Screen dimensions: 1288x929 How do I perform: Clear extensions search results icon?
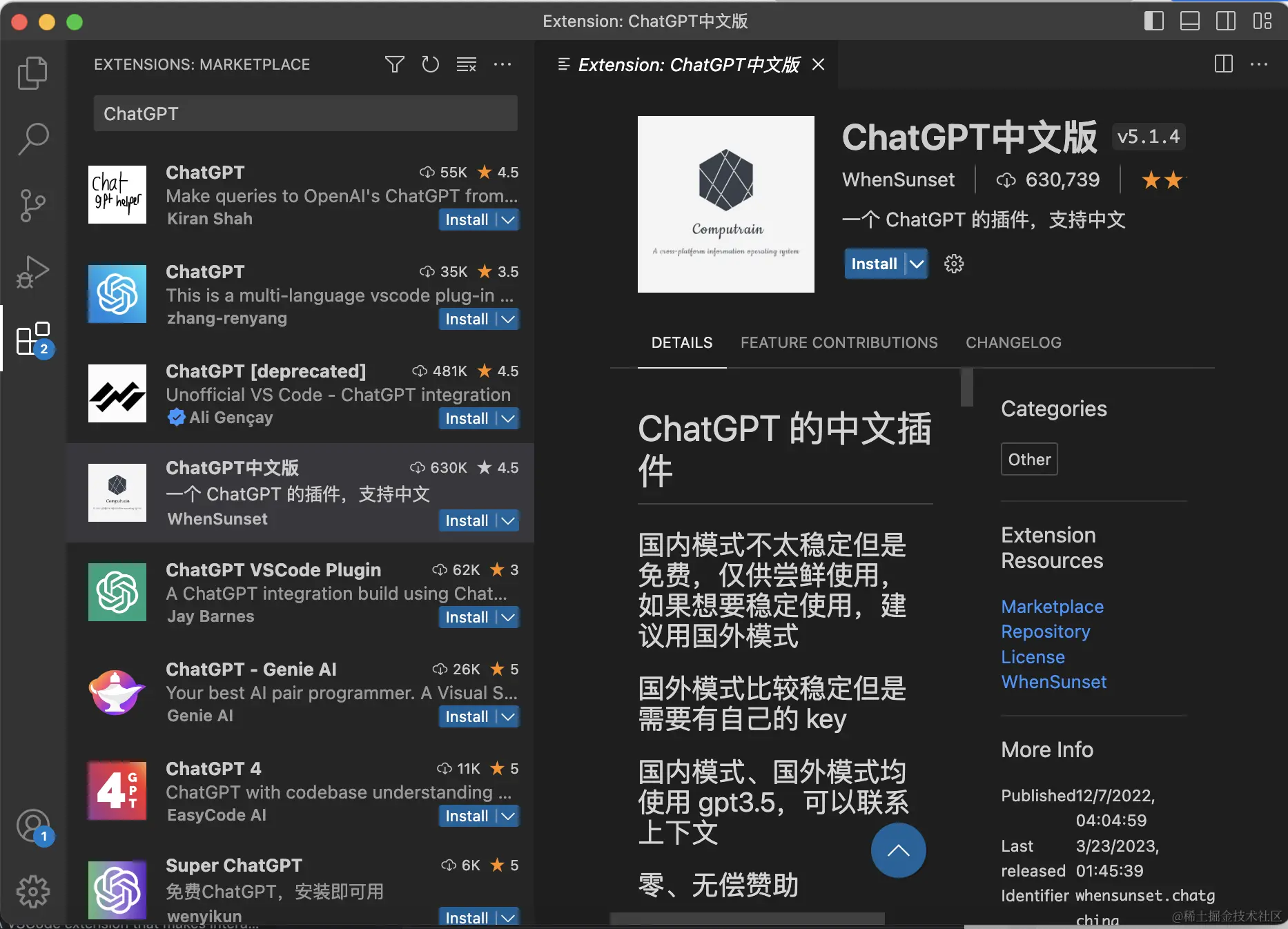click(467, 65)
